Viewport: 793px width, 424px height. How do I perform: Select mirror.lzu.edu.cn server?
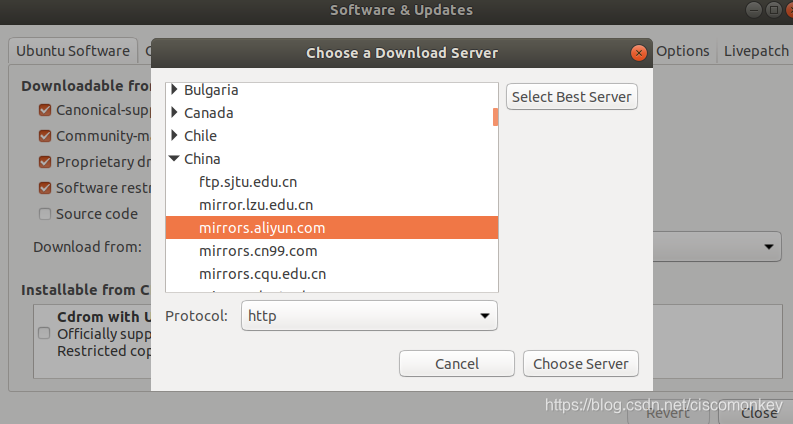click(x=332, y=205)
